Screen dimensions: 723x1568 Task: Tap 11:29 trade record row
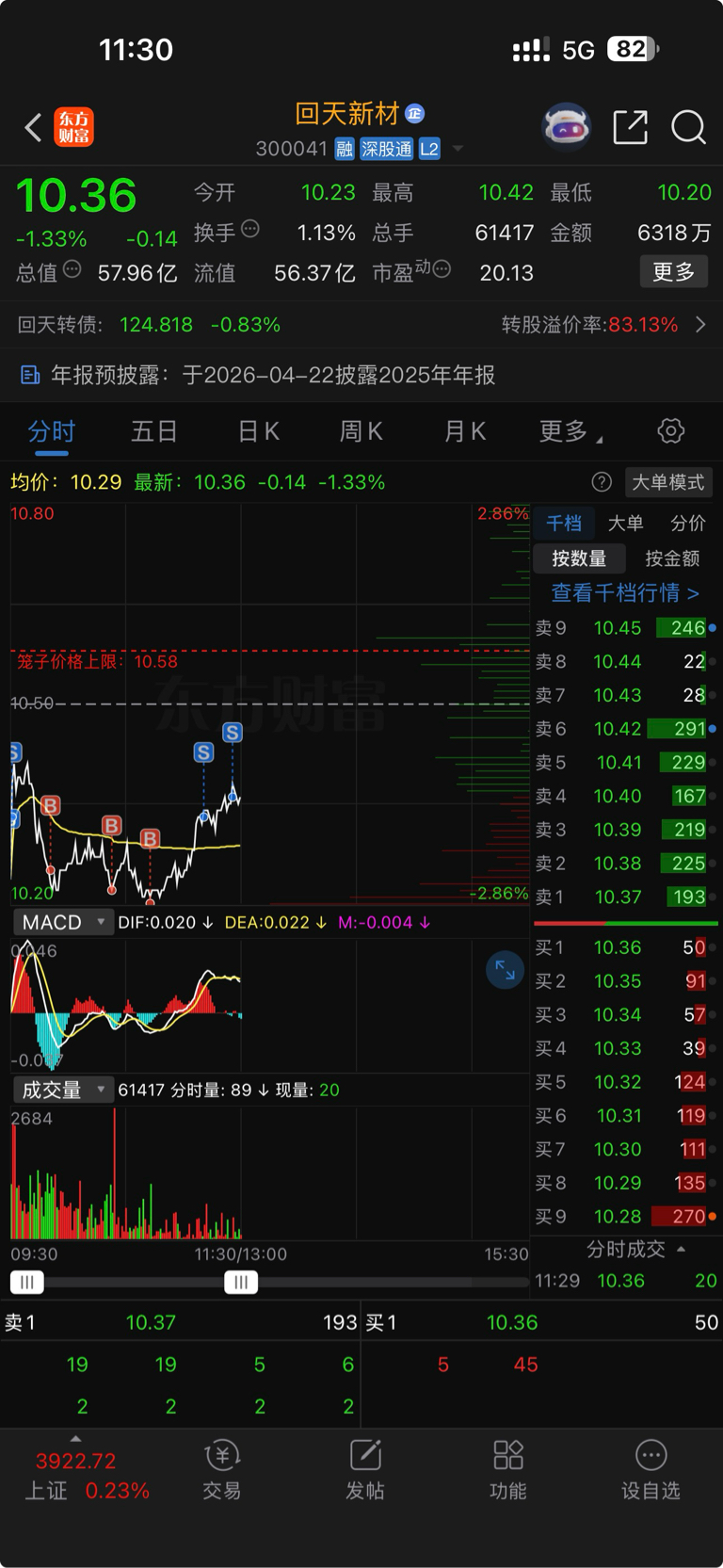[x=625, y=1281]
